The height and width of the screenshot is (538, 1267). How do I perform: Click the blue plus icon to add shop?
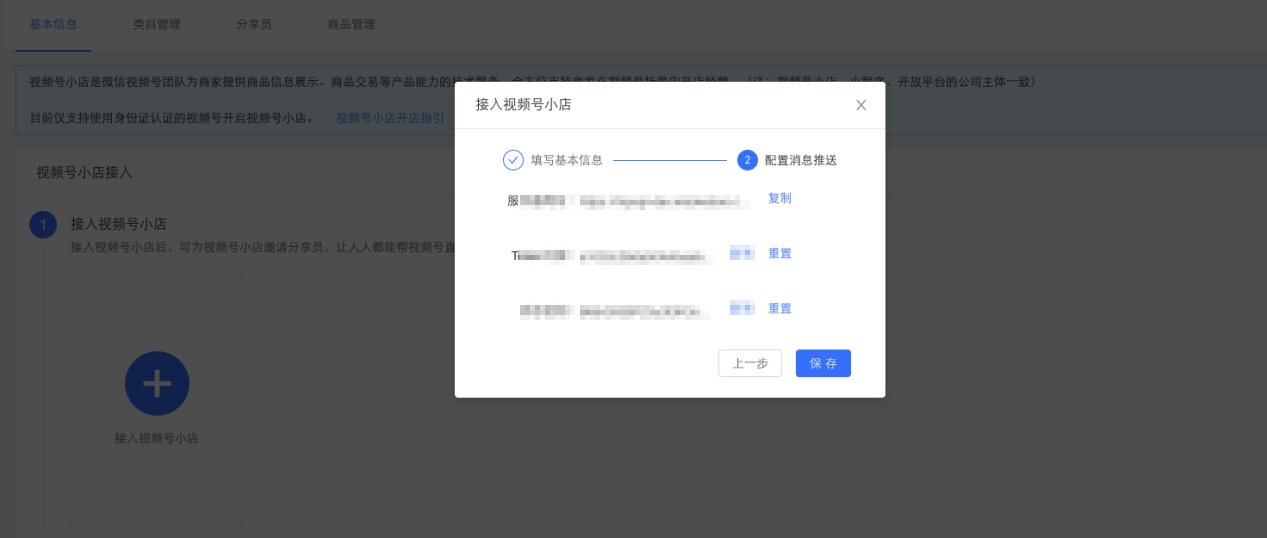pos(157,383)
